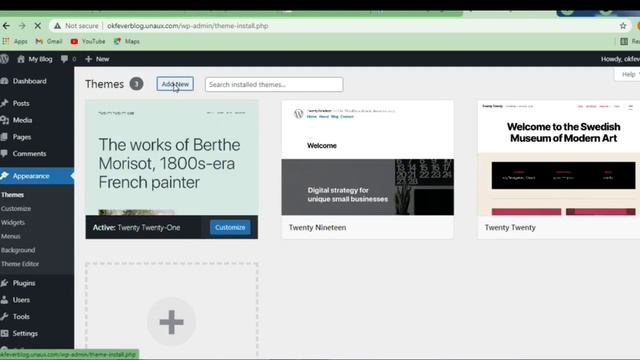The width and height of the screenshot is (640, 360).
Task: Open Themes submenu item
Action: tap(12, 195)
